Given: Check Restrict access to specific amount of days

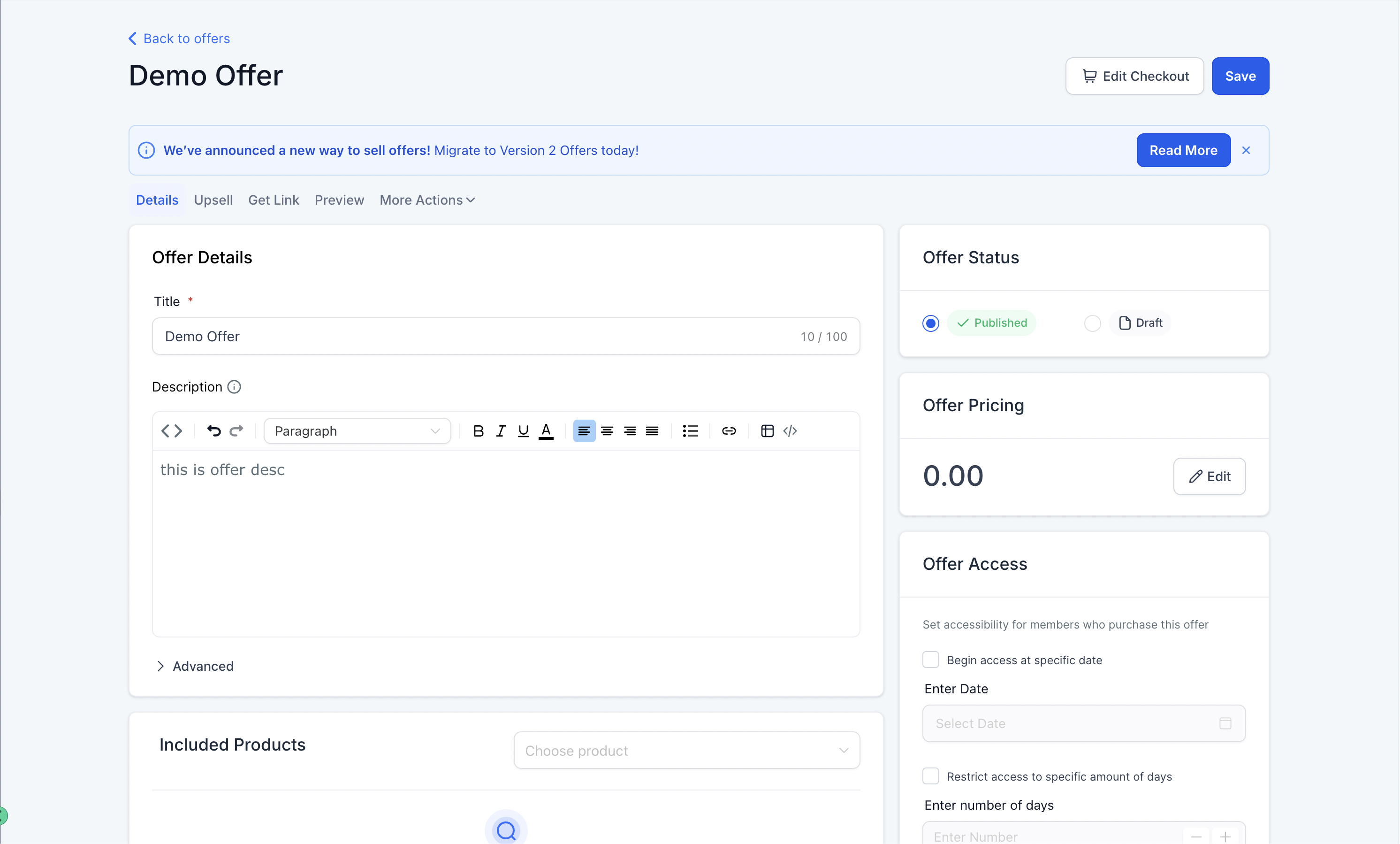Looking at the screenshot, I should click(x=931, y=776).
